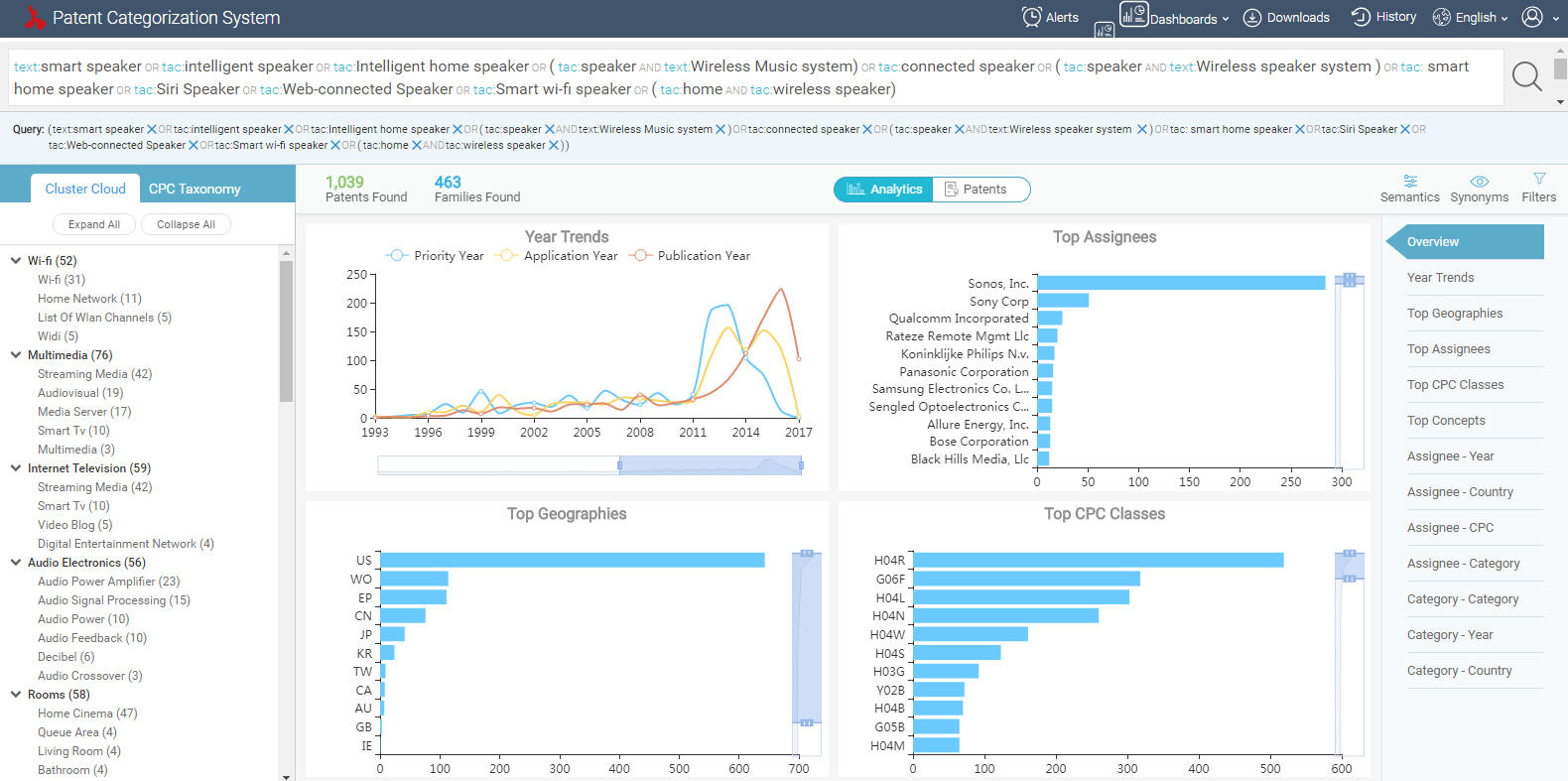Image resolution: width=1568 pixels, height=781 pixels.
Task: Open search History icon
Action: (1361, 17)
